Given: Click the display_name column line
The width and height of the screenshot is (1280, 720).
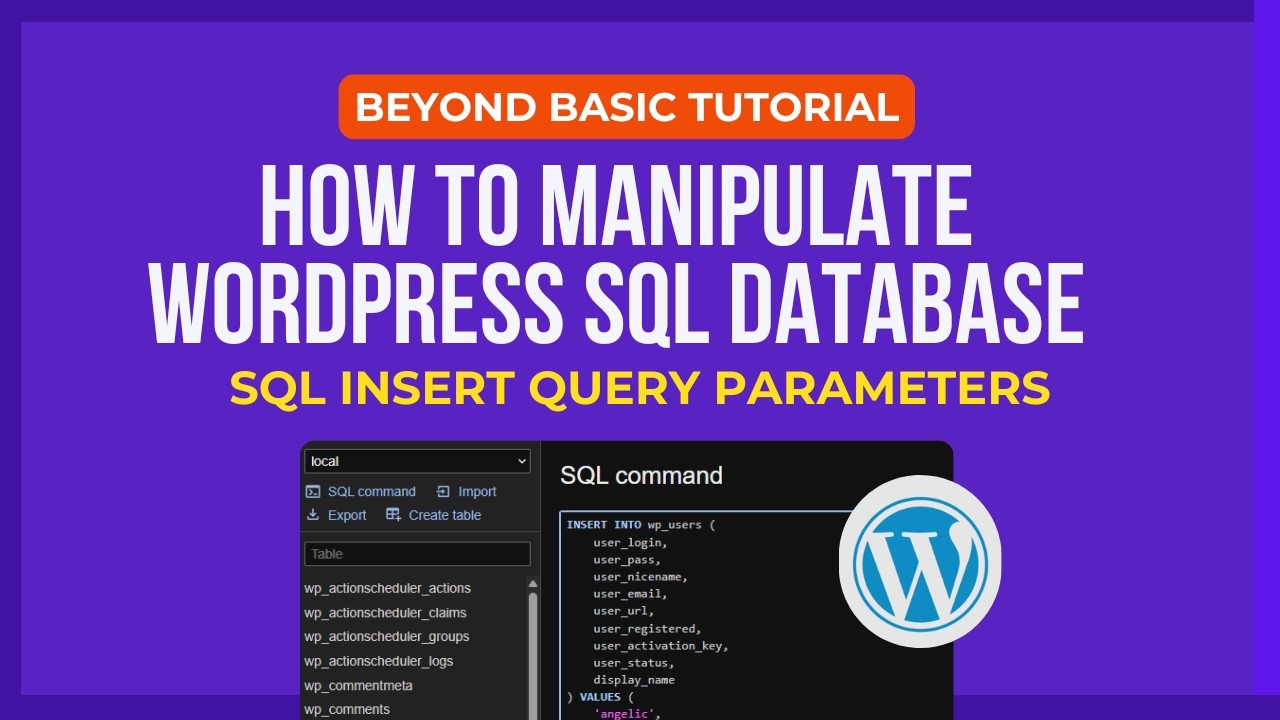Looking at the screenshot, I should click(x=634, y=680).
